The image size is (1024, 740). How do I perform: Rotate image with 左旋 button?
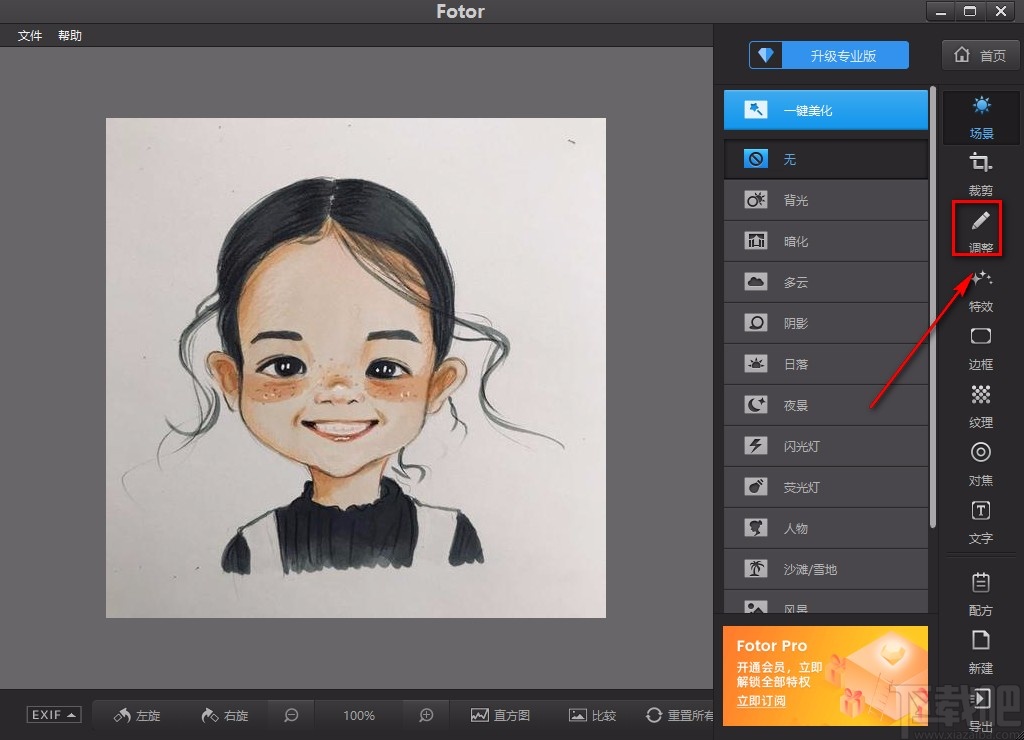(x=137, y=715)
